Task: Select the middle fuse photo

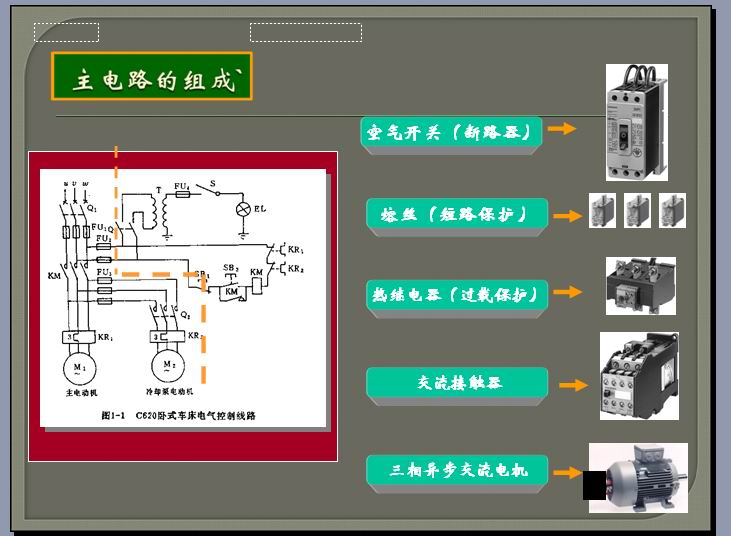Action: click(x=637, y=211)
